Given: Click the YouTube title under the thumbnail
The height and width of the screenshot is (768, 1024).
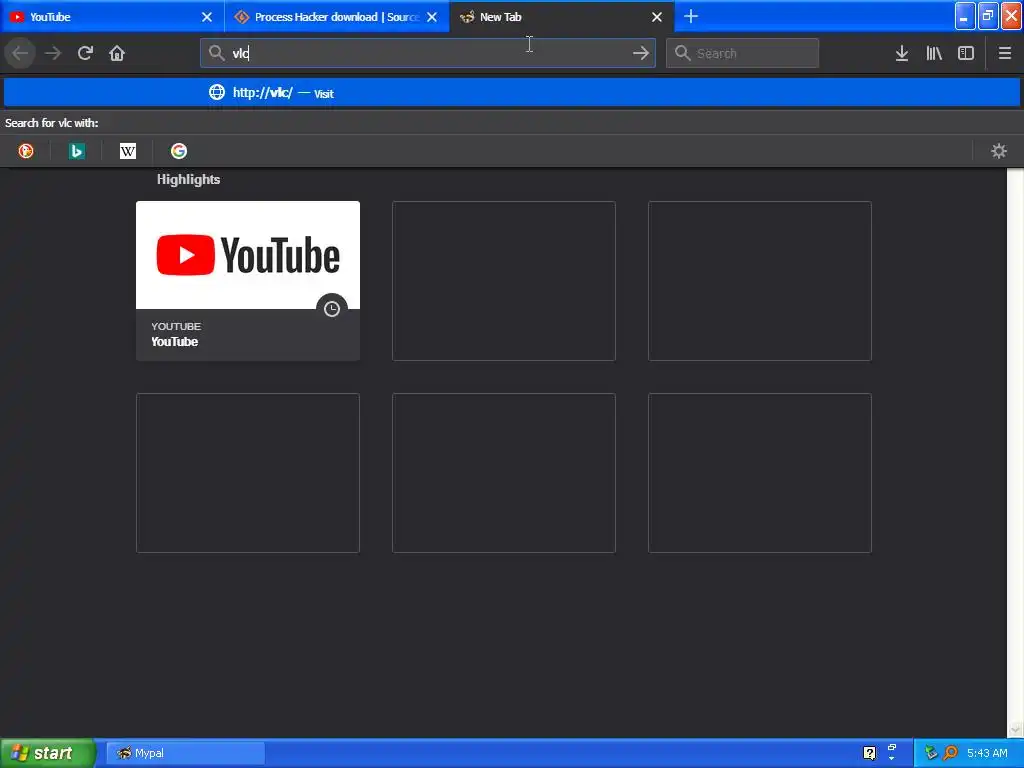Looking at the screenshot, I should (174, 342).
